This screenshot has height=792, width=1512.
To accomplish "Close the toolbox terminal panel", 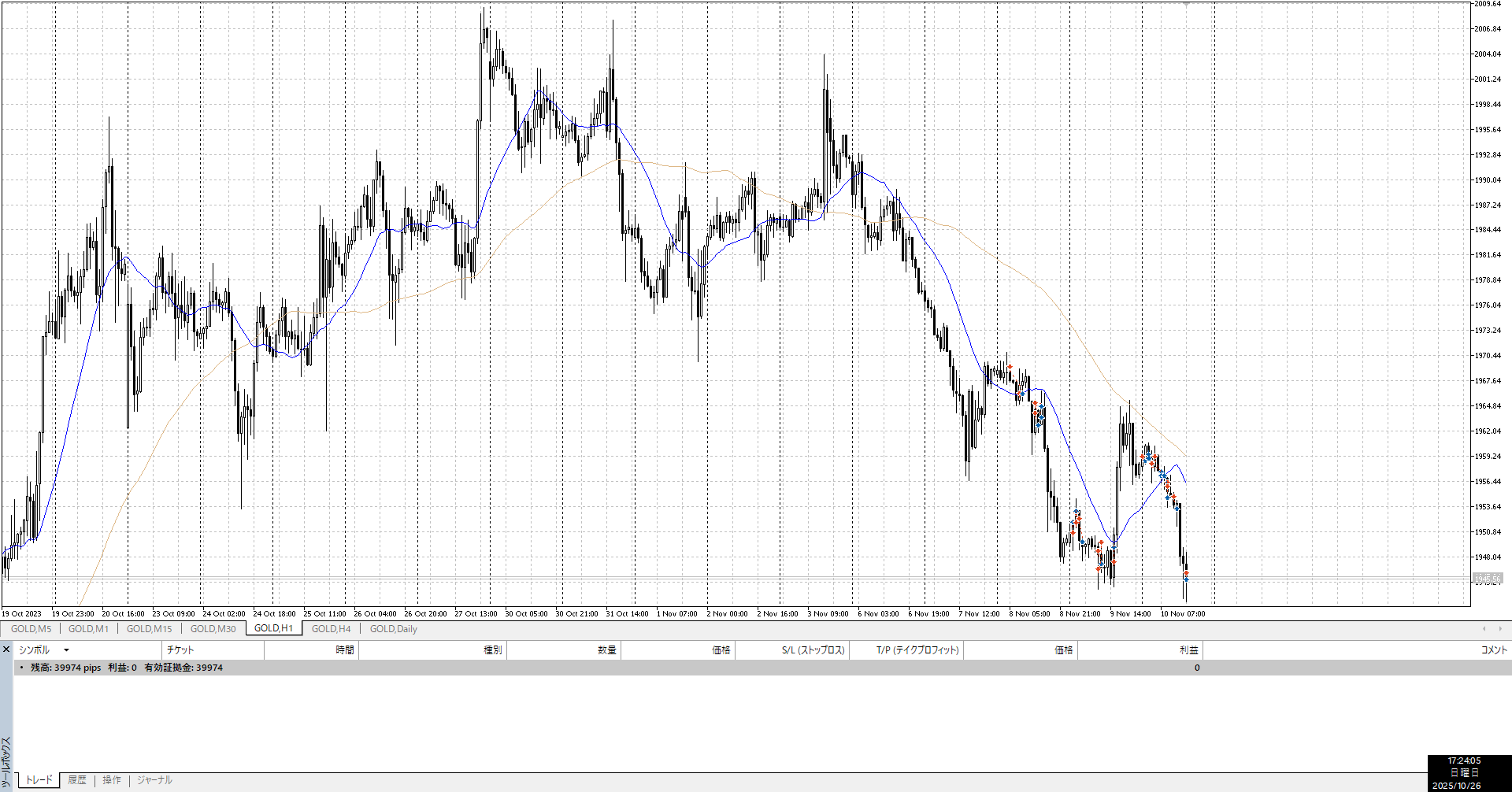I will 6,650.
